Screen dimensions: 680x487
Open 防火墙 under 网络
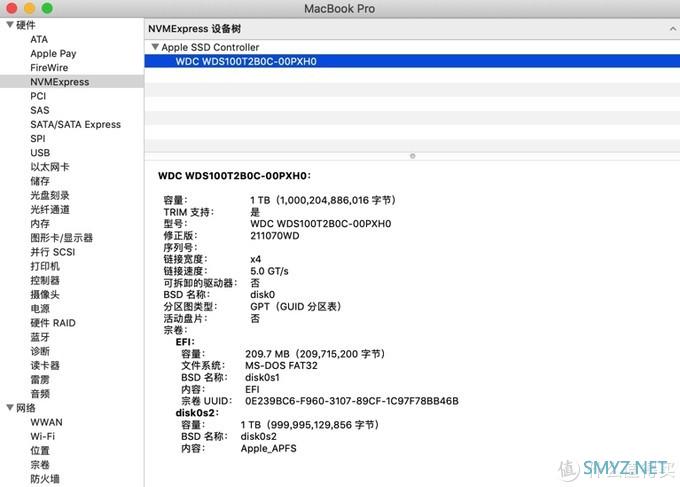45,479
